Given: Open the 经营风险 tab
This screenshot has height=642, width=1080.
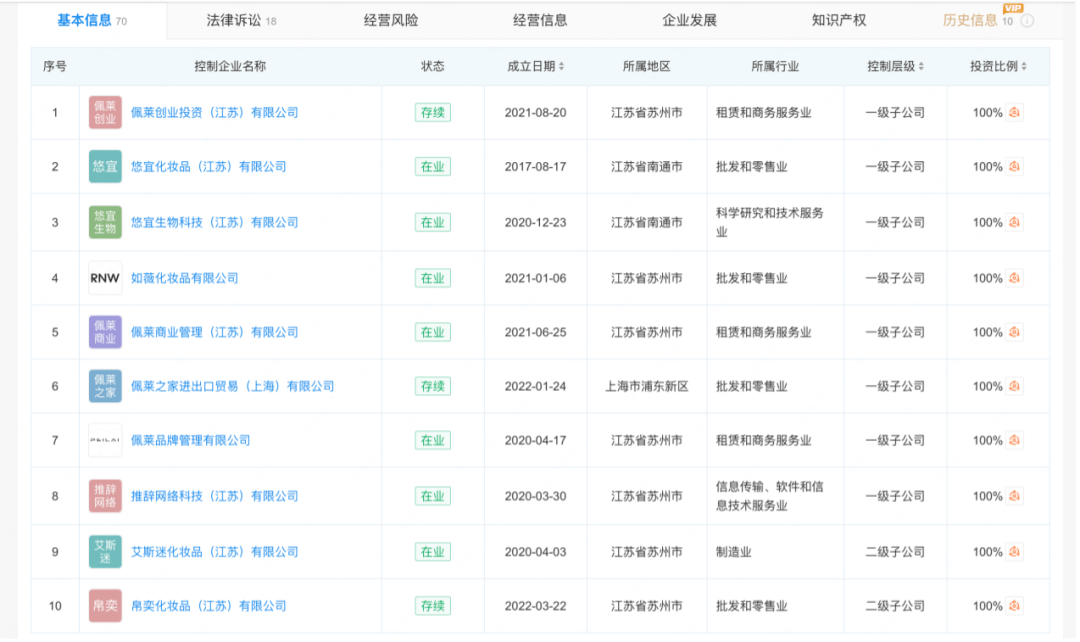Looking at the screenshot, I should [x=391, y=21].
